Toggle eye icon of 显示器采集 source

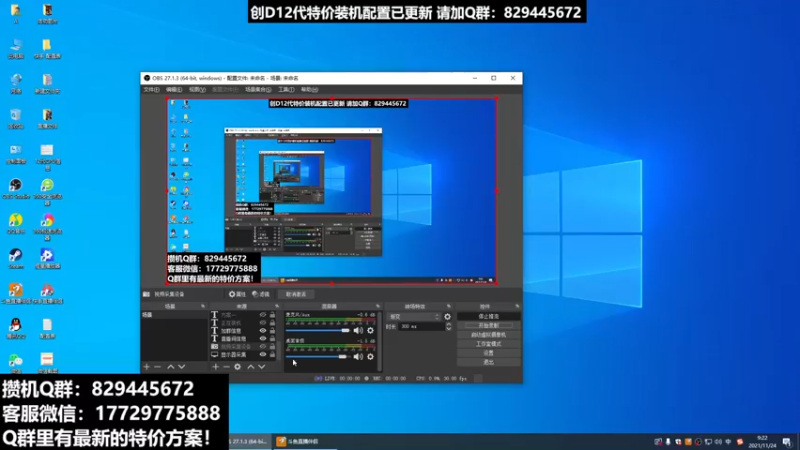(263, 355)
